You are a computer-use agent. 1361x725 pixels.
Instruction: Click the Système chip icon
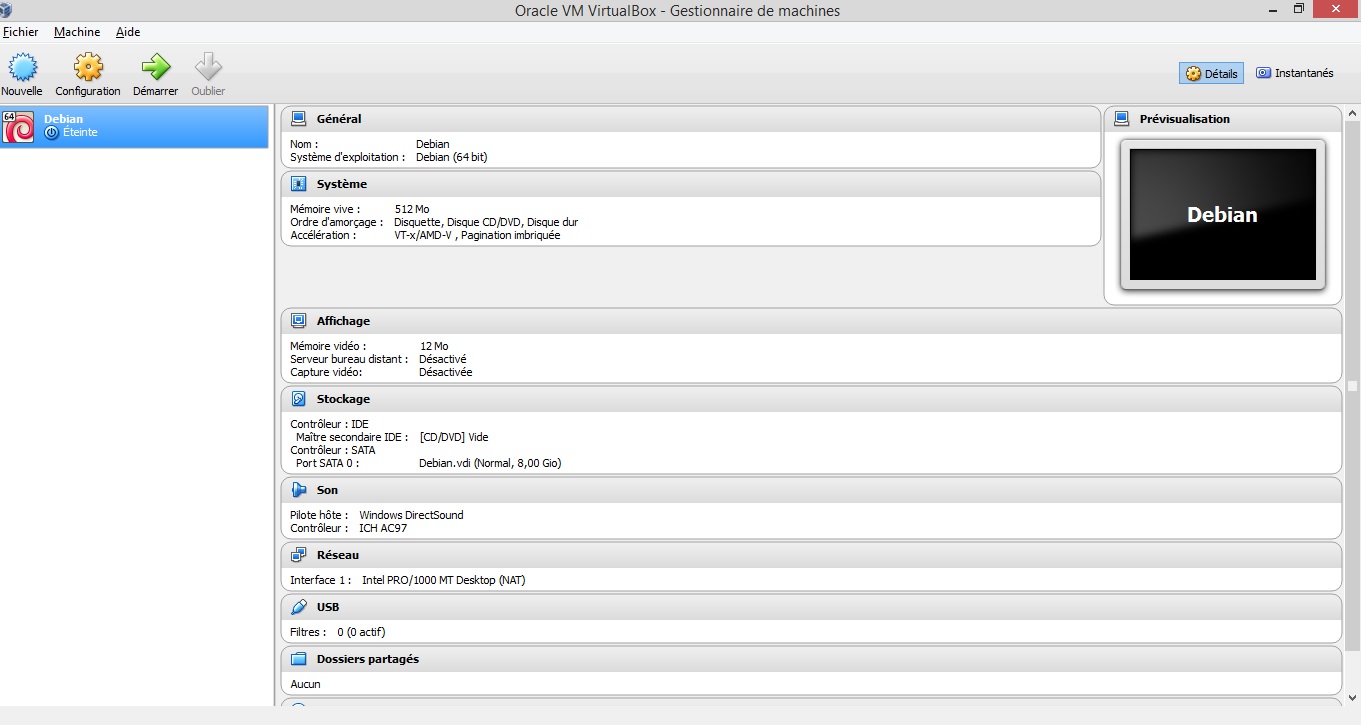click(x=298, y=184)
